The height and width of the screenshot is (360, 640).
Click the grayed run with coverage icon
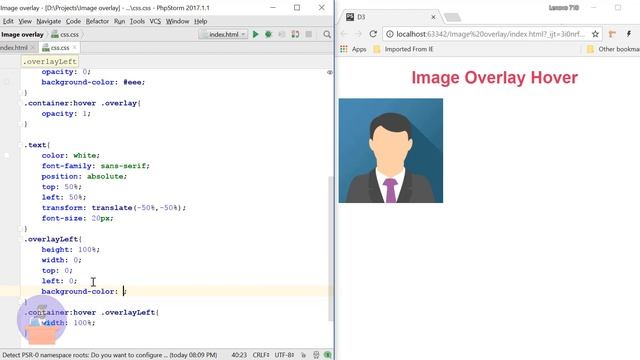pos(282,34)
